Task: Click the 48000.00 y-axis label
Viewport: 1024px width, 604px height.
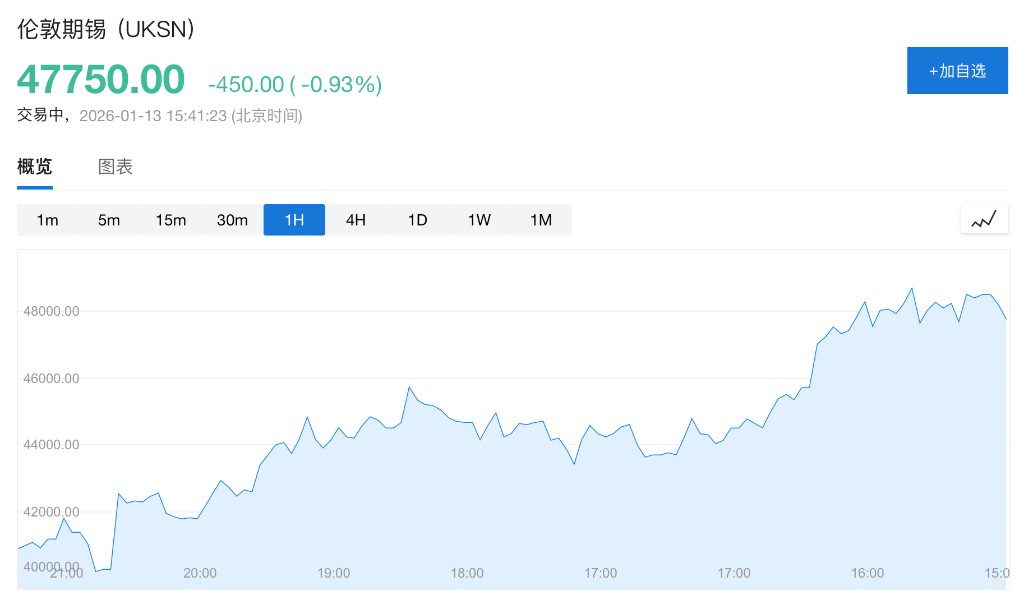Action: pyautogui.click(x=50, y=311)
